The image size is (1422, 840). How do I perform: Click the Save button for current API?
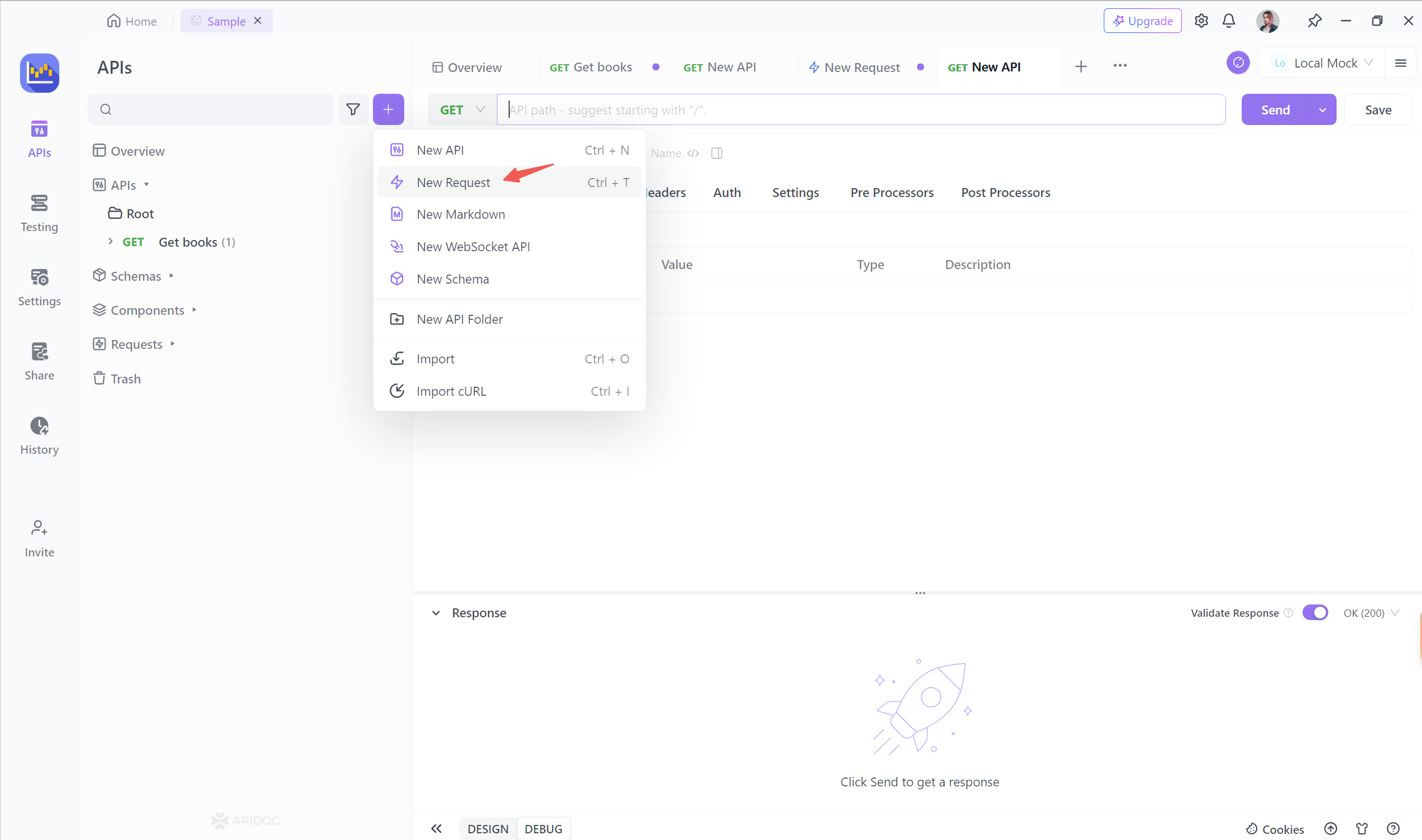tap(1378, 110)
